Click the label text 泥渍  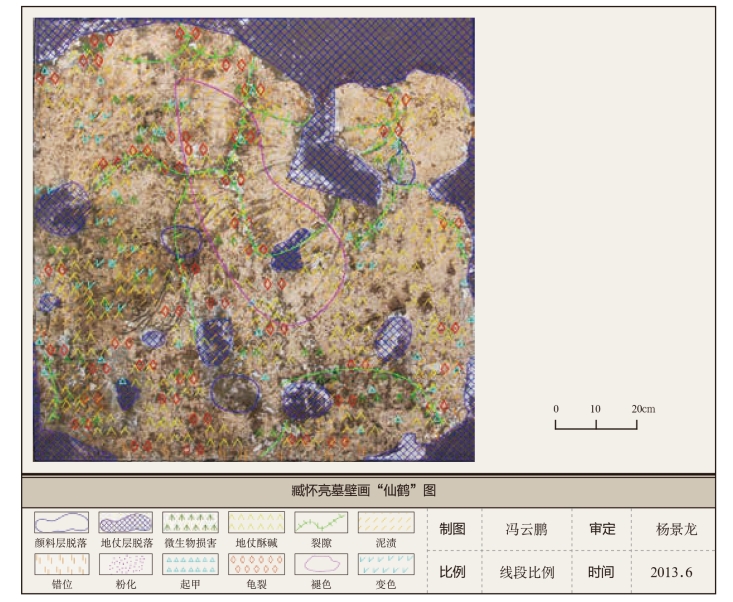pyautogui.click(x=386, y=543)
